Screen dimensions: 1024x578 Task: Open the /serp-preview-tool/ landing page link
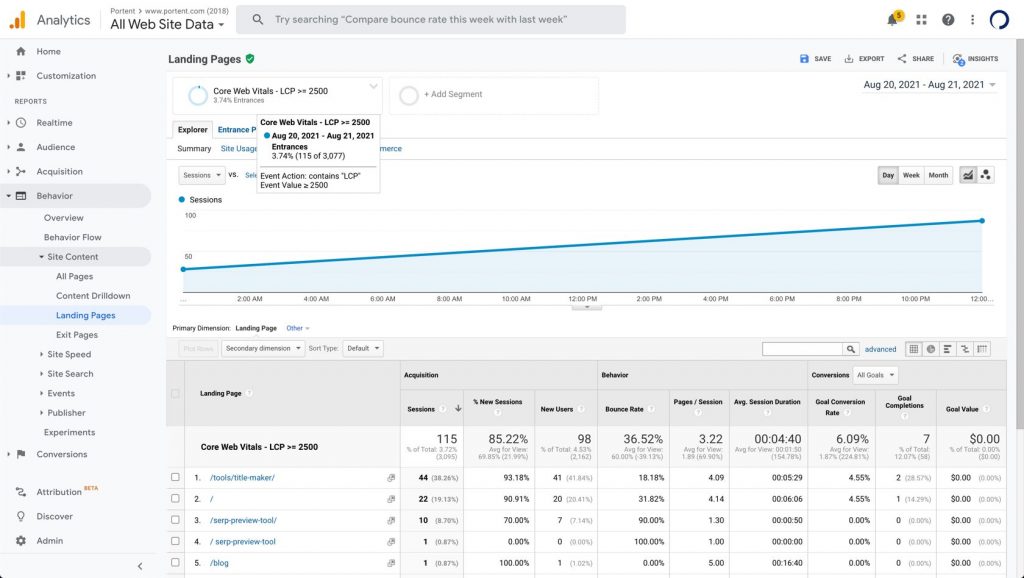click(244, 521)
